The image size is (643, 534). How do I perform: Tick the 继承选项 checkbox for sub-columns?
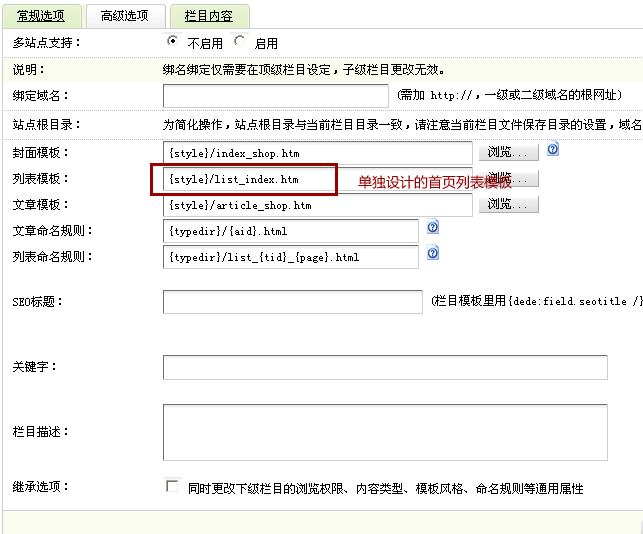(172, 486)
